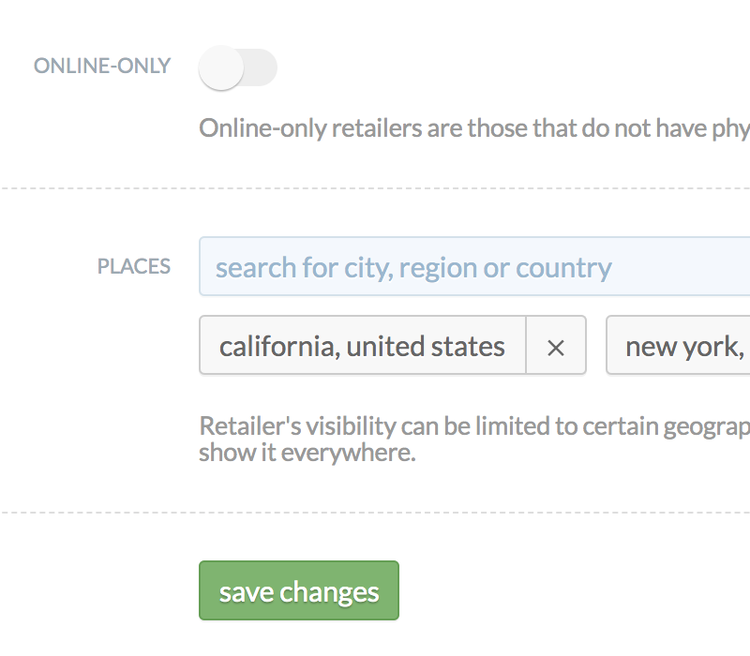Remove the california, united states place tag

coord(556,345)
